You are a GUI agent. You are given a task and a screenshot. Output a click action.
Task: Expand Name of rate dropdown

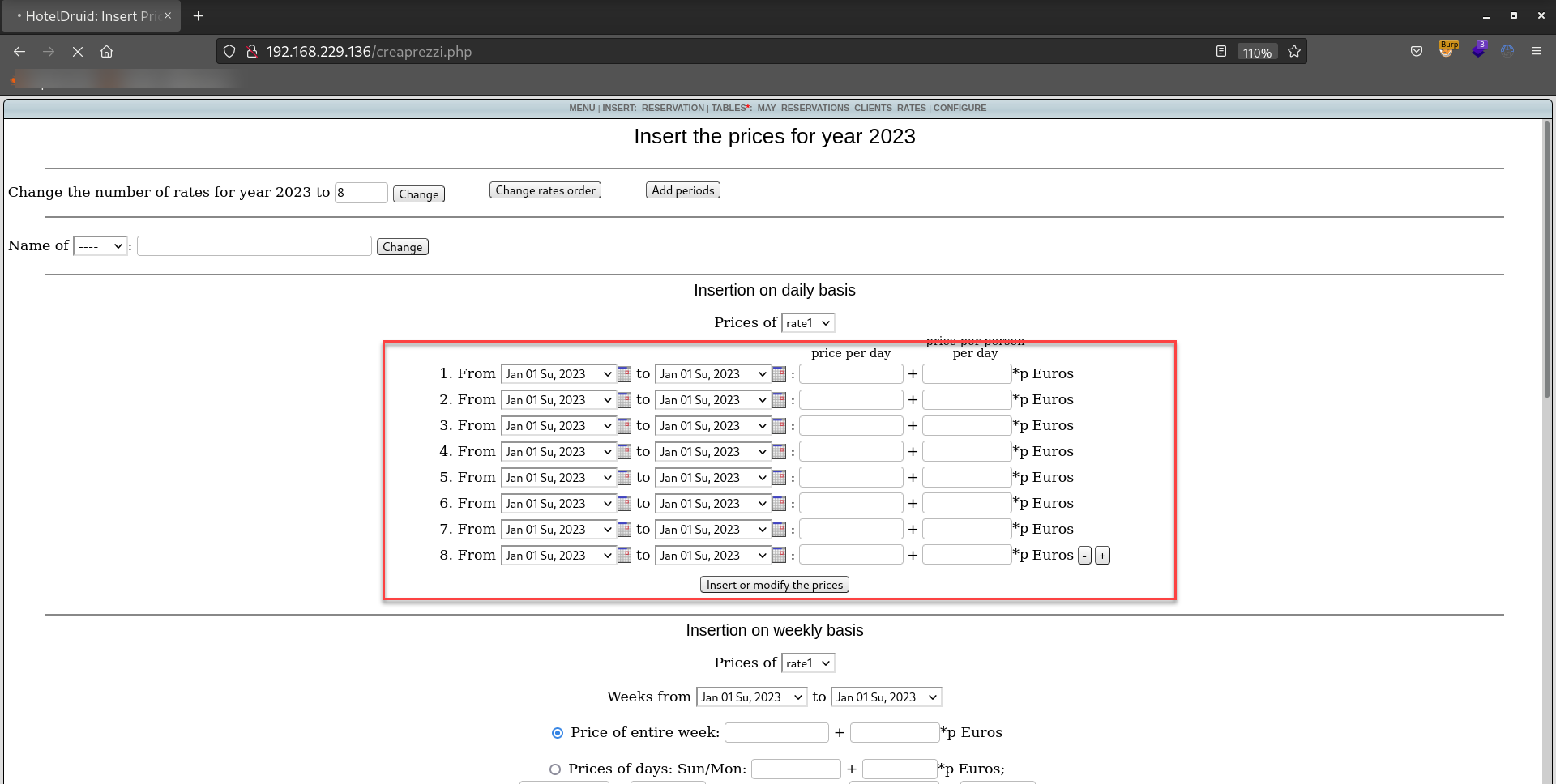pos(100,246)
